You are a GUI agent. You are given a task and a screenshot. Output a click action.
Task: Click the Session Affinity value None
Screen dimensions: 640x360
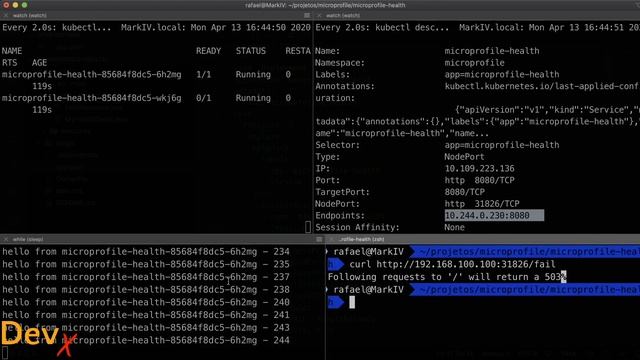[x=455, y=227]
